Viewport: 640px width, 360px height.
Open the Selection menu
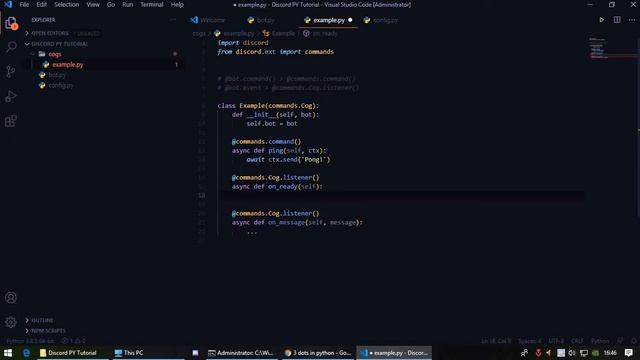pos(67,4)
